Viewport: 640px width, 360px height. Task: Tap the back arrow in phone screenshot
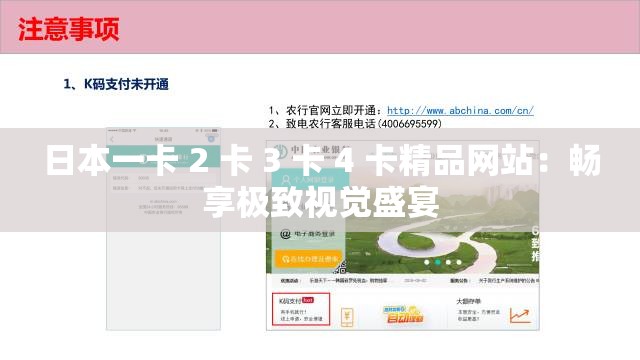point(112,140)
